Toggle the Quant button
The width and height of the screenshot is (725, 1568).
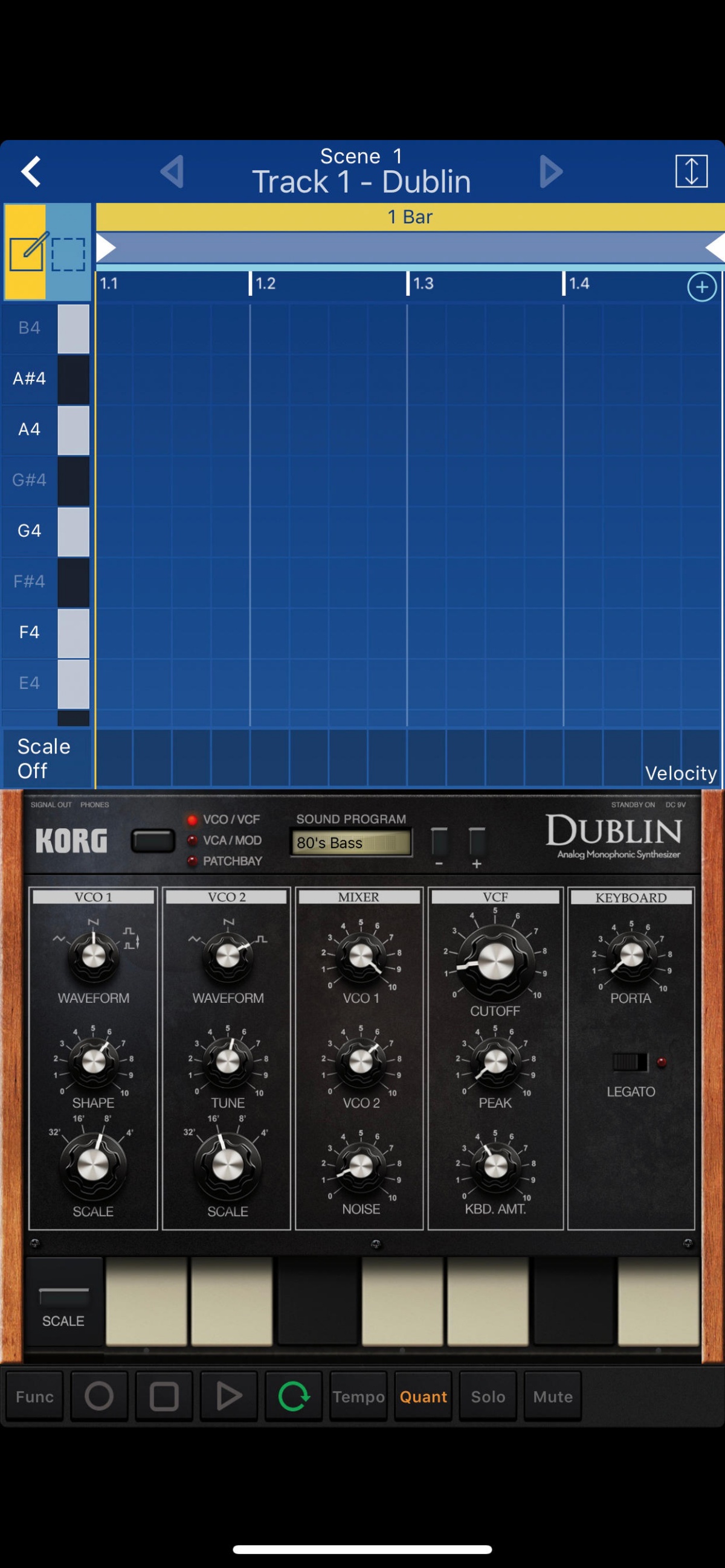click(x=424, y=1397)
